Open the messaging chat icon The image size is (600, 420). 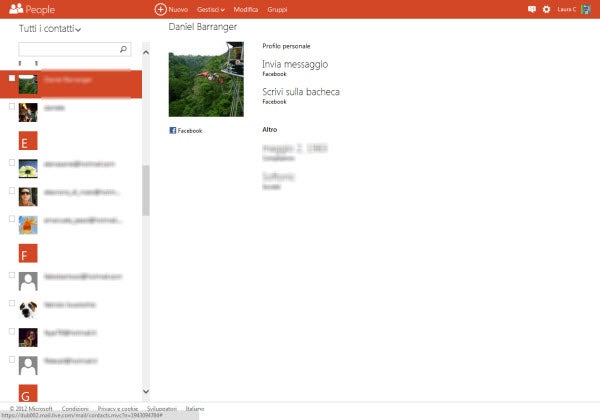pos(532,9)
